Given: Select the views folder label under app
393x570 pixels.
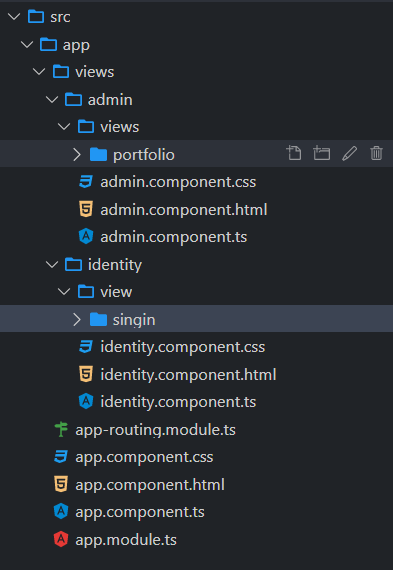Looking at the screenshot, I should pyautogui.click(x=95, y=72).
